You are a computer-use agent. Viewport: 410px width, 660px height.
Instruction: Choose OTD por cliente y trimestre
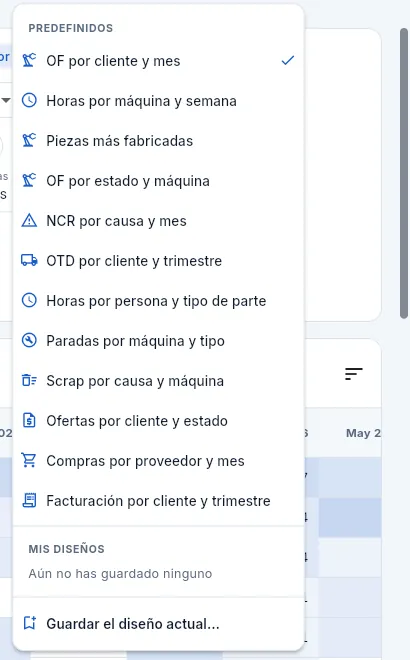pos(158,261)
